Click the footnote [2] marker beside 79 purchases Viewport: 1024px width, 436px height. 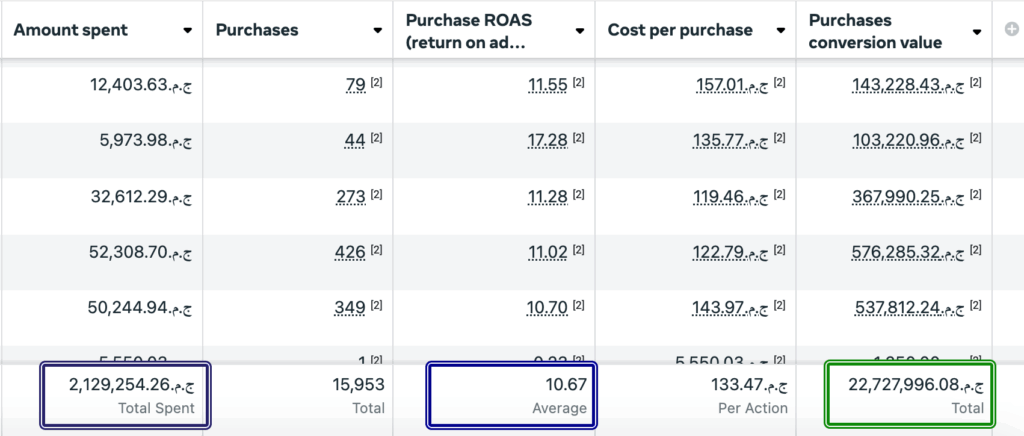(376, 83)
